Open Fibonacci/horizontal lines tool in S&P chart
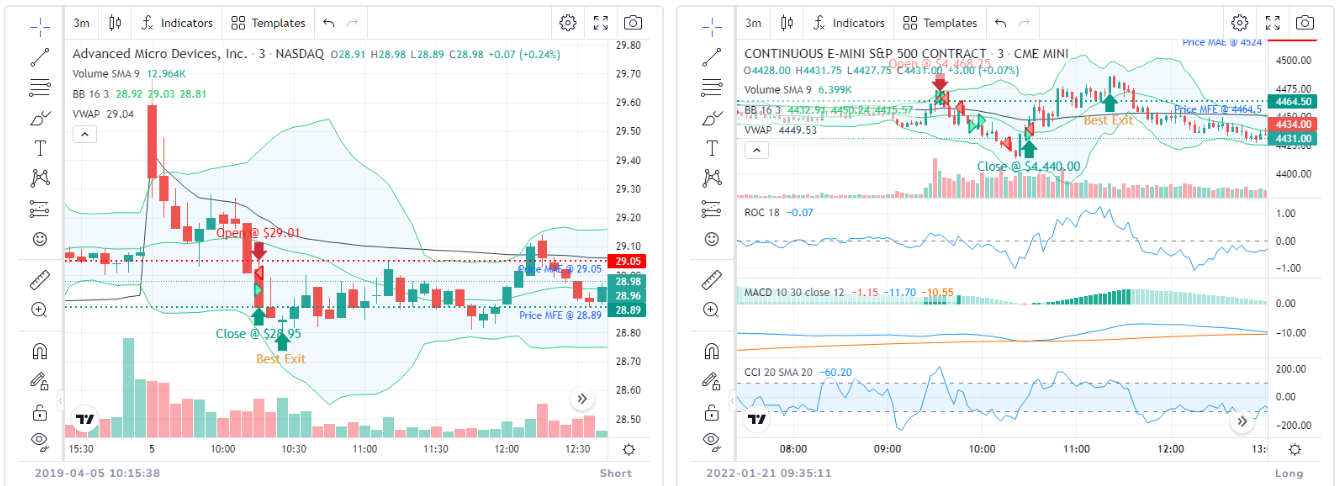This screenshot has height=486, width=1339. click(712, 87)
